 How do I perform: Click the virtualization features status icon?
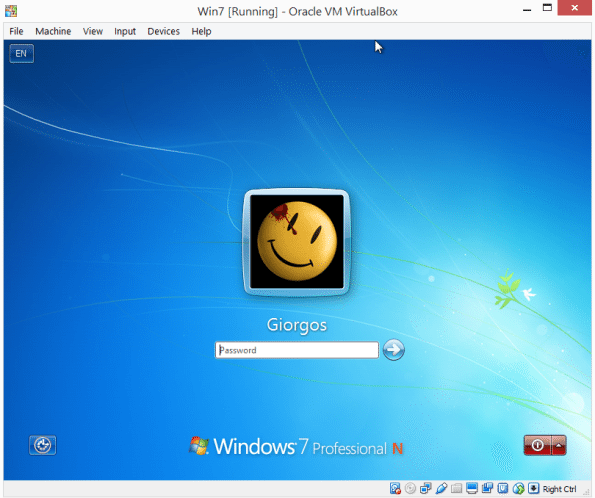503,489
